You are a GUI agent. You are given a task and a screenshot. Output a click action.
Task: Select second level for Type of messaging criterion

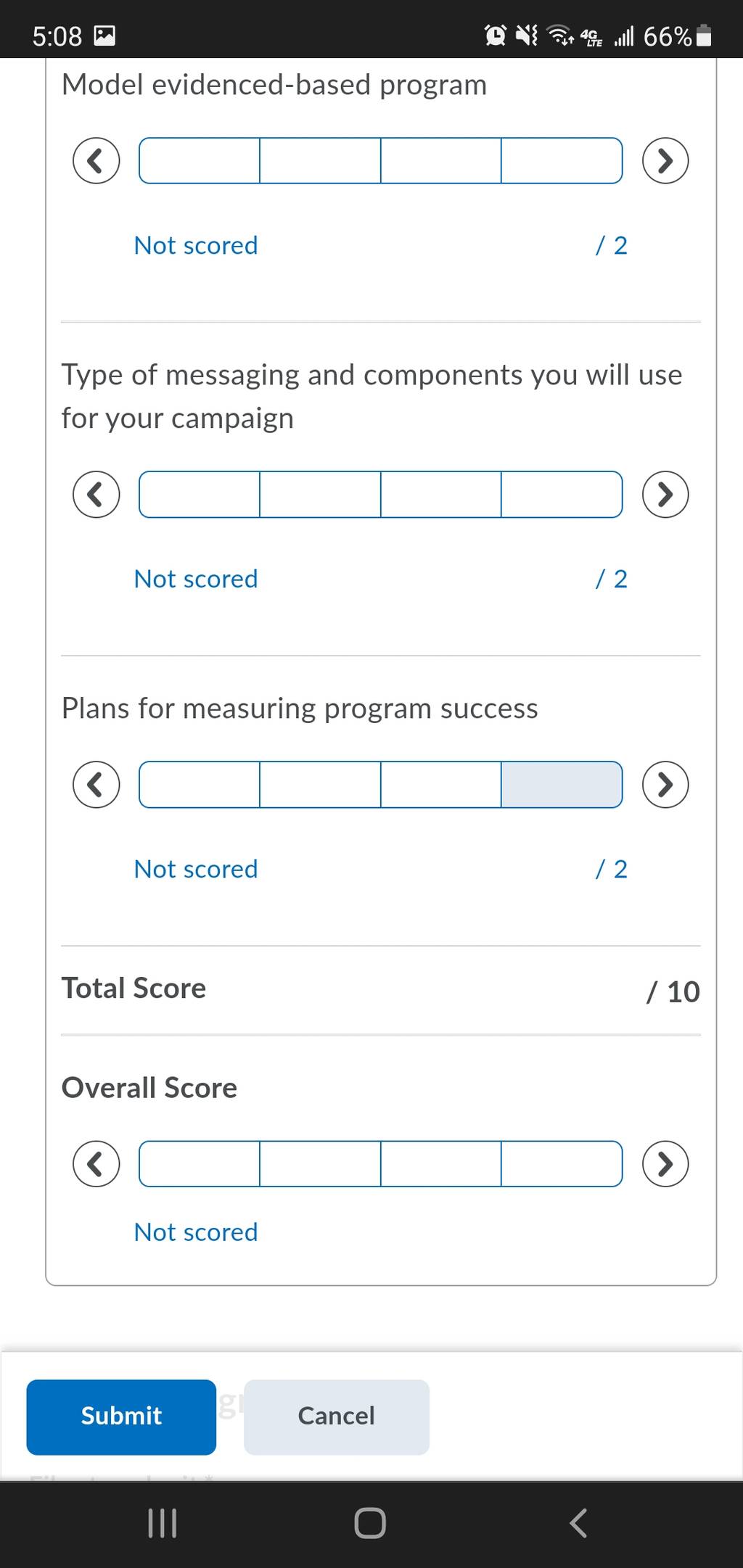click(x=320, y=494)
